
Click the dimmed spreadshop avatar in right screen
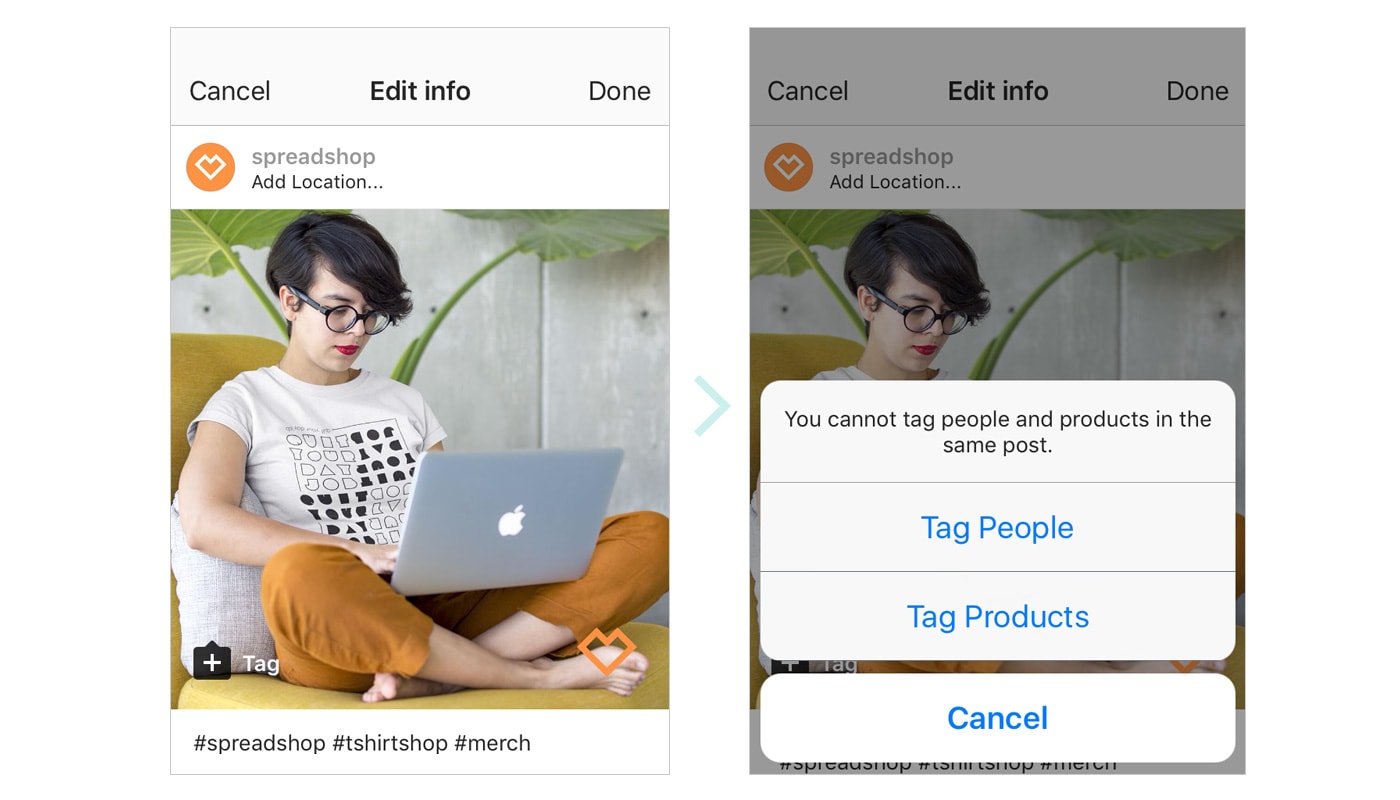pyautogui.click(x=788, y=167)
